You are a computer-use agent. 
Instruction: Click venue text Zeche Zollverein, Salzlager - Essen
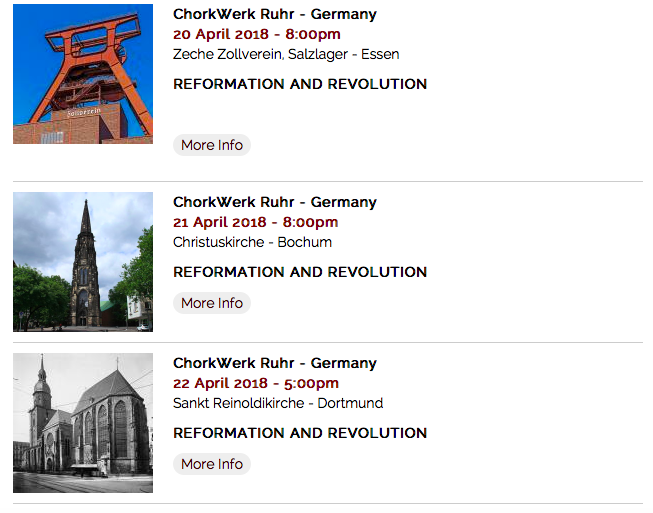(286, 54)
